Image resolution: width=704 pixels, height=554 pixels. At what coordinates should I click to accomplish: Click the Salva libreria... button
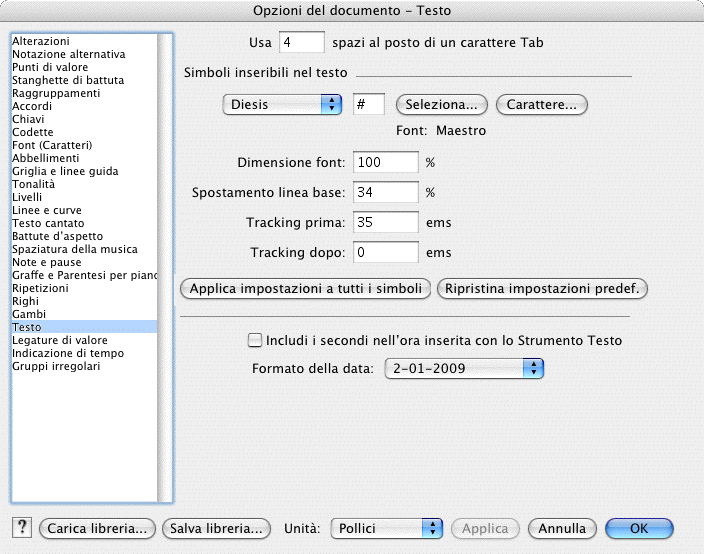click(x=217, y=528)
